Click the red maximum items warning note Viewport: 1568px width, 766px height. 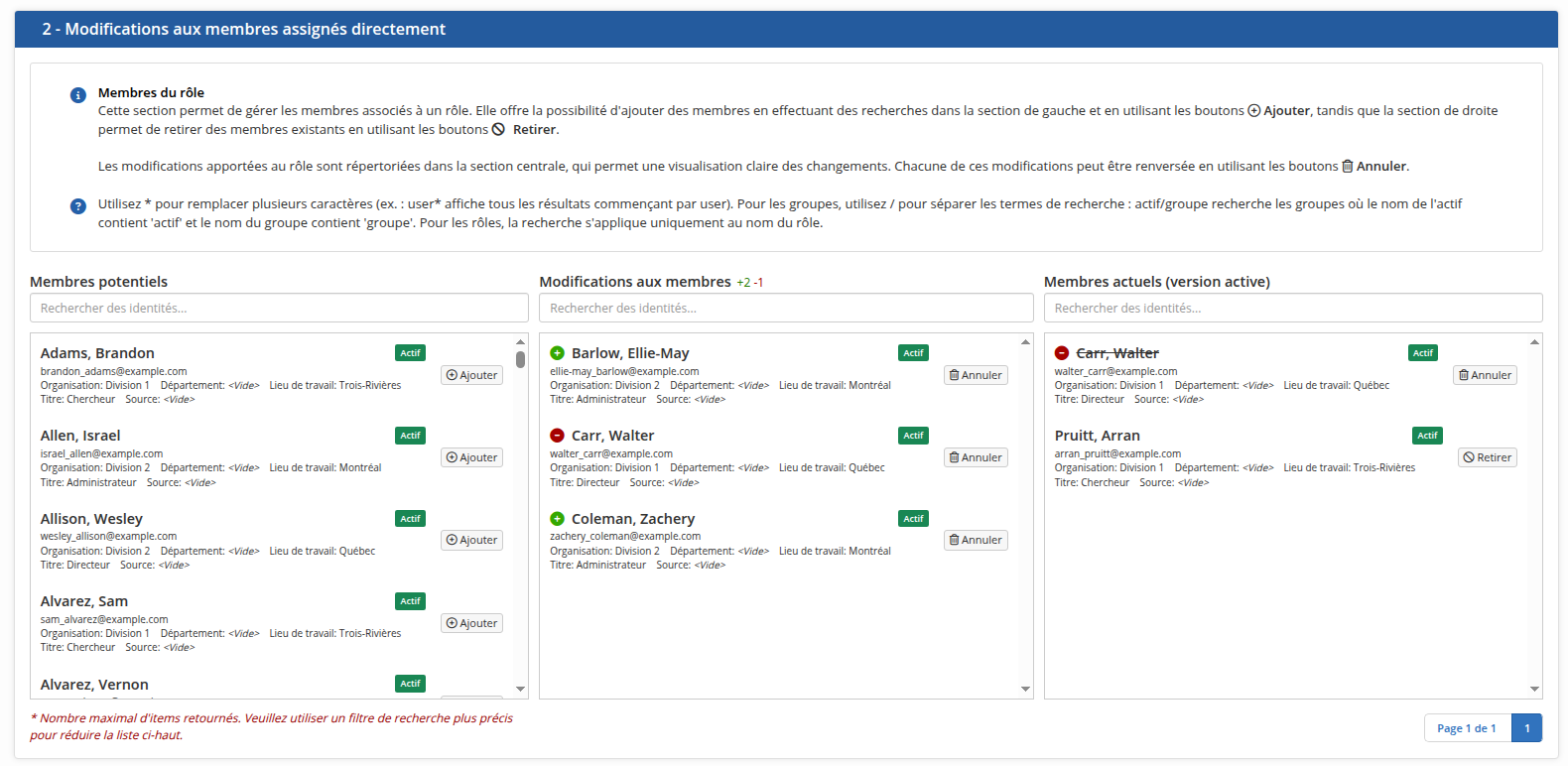271,726
